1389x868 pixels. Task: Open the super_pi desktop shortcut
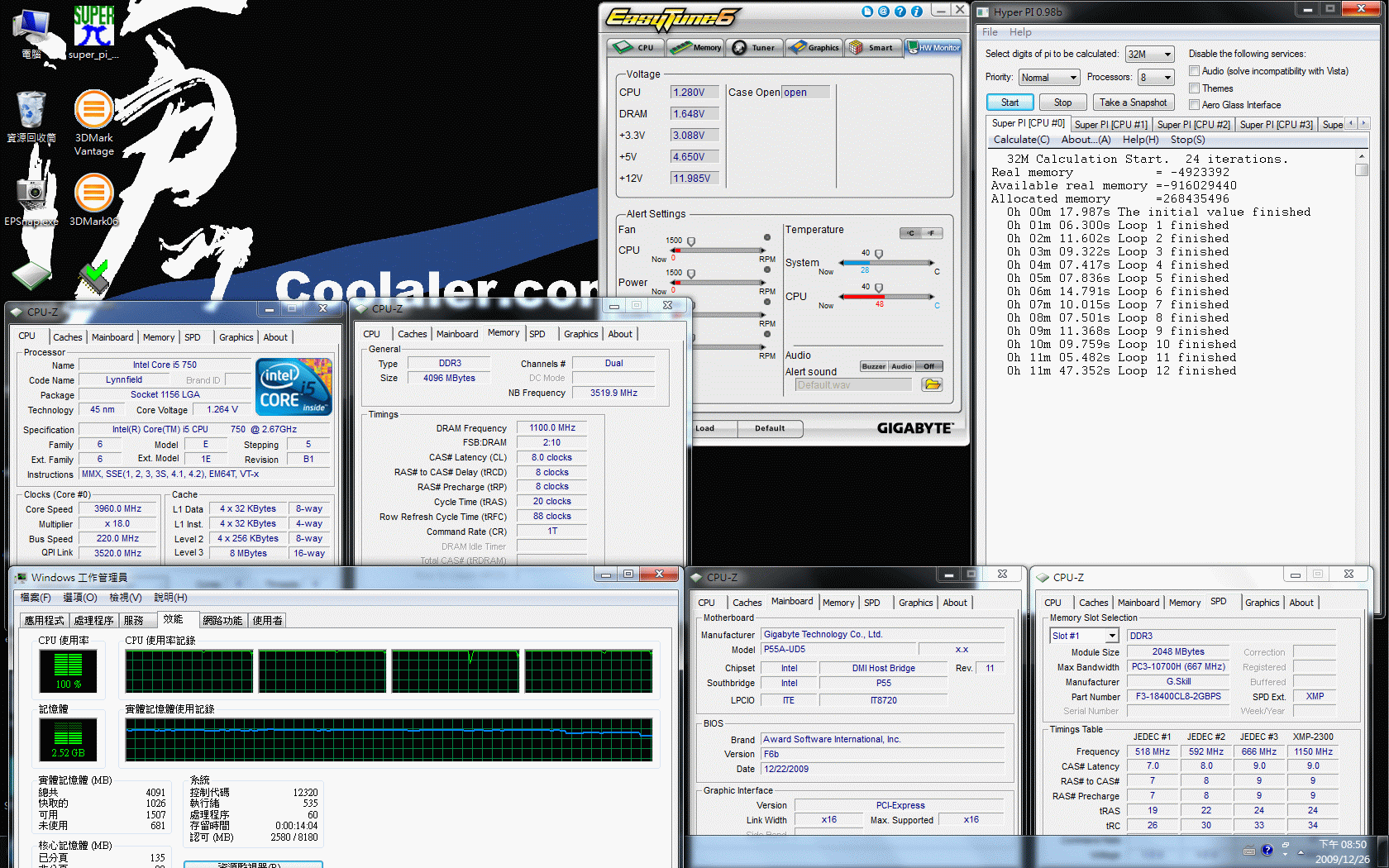tap(93, 31)
